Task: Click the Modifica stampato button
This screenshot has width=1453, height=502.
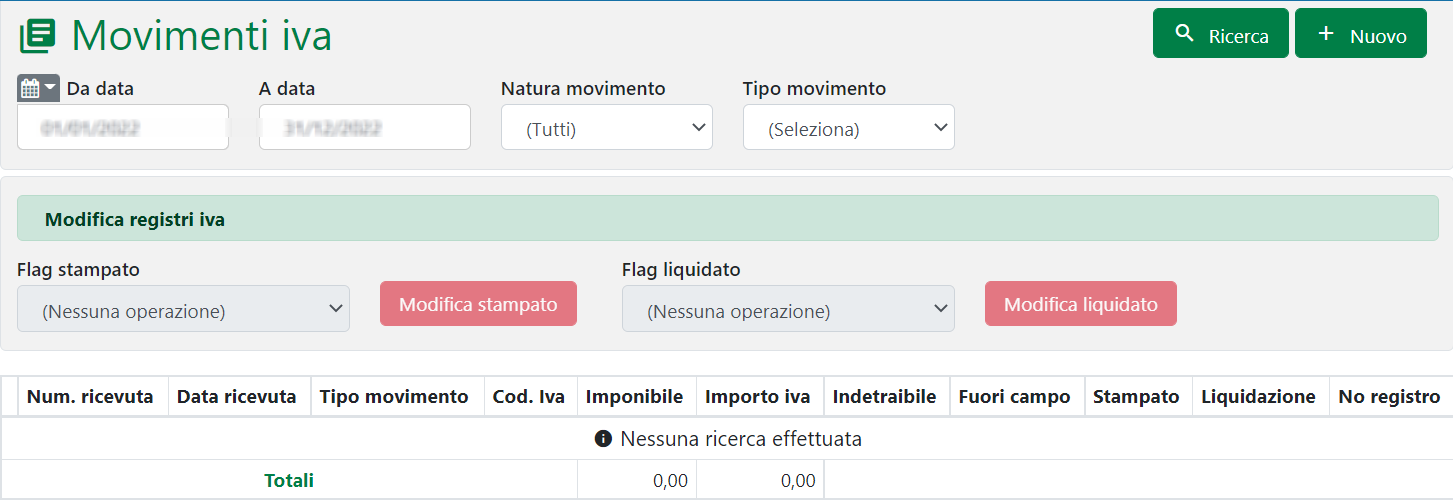Action: point(478,304)
